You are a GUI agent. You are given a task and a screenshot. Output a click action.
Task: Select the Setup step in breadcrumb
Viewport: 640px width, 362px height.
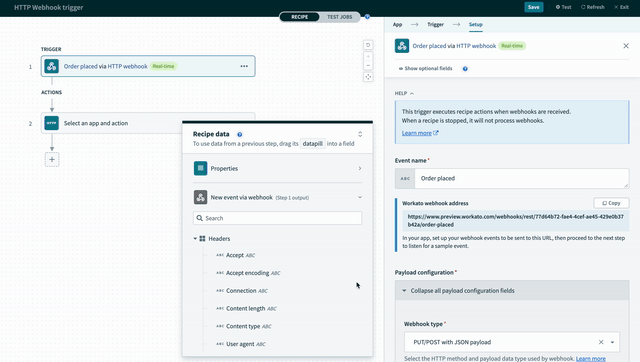pyautogui.click(x=476, y=24)
